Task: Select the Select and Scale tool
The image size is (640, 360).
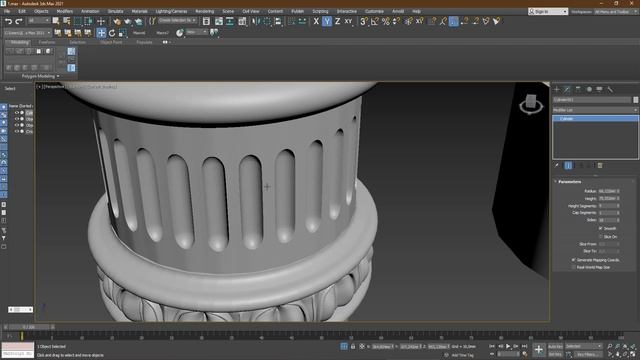Action: (122, 33)
